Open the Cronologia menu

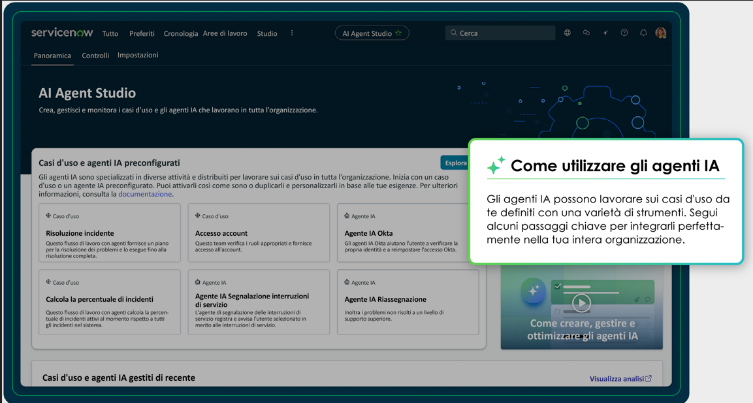coord(181,34)
